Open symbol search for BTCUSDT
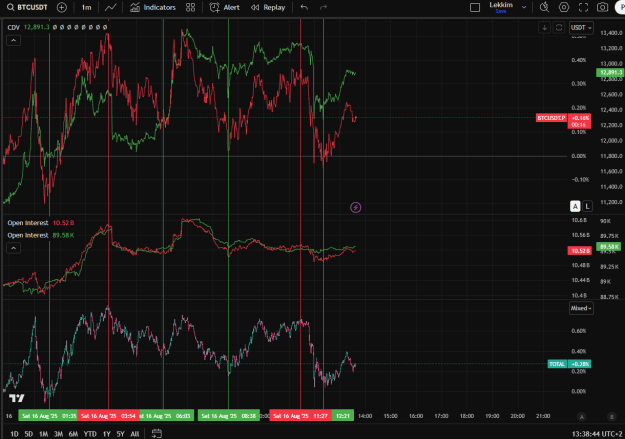The height and width of the screenshot is (439, 625). pos(27,7)
